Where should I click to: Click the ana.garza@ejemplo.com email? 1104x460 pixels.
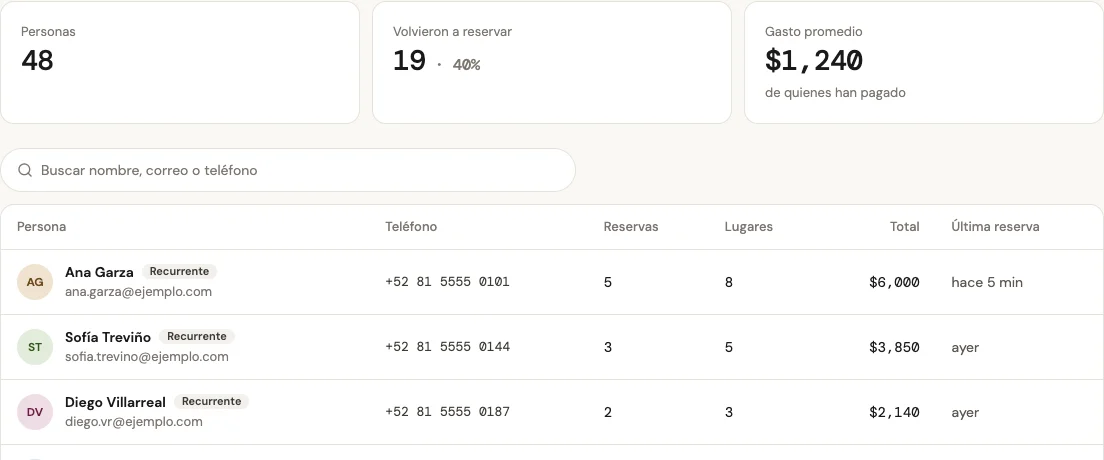pyautogui.click(x=139, y=292)
